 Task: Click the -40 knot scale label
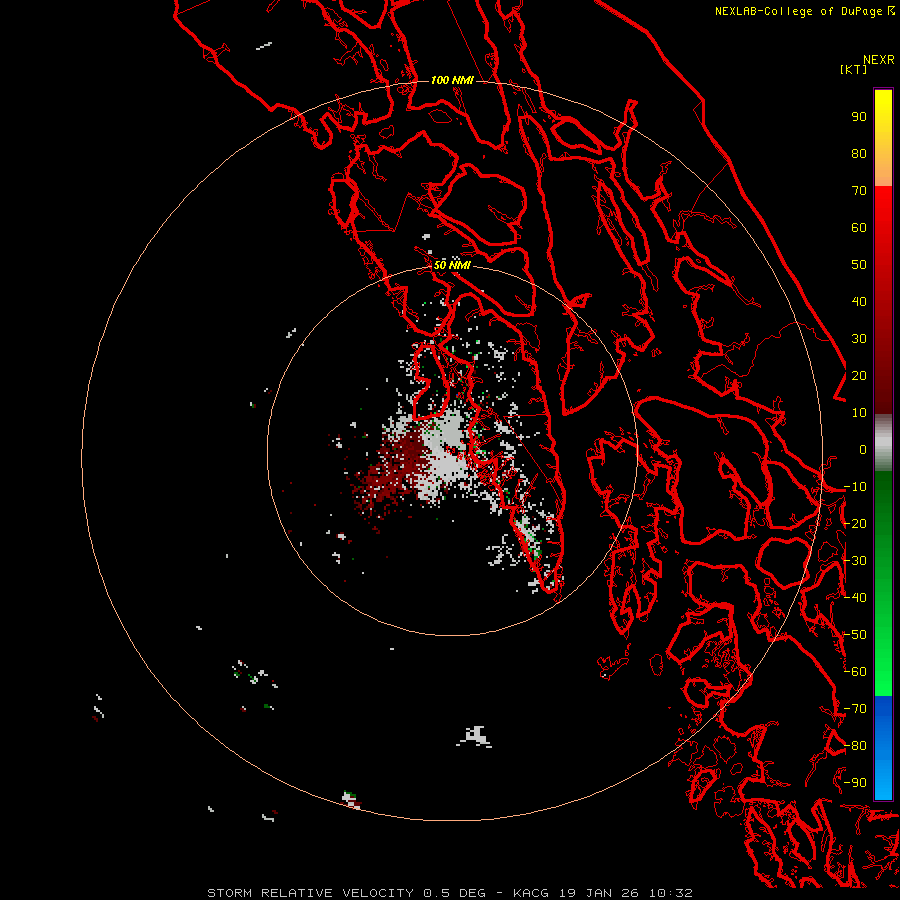855,598
